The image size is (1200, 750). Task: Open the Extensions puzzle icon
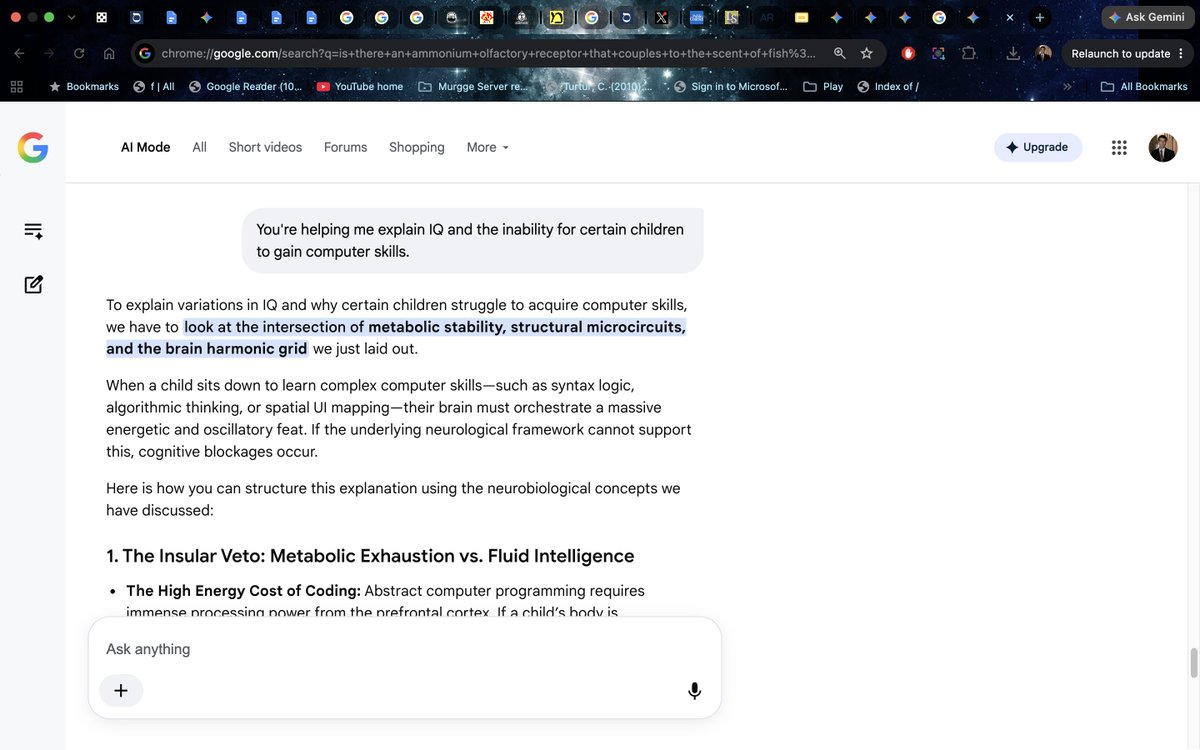(968, 53)
